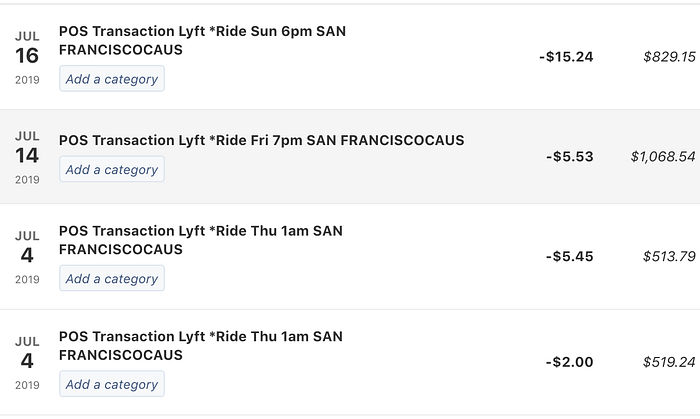Select the $1,068.54 running balance
This screenshot has width=700, height=419.
[662, 157]
